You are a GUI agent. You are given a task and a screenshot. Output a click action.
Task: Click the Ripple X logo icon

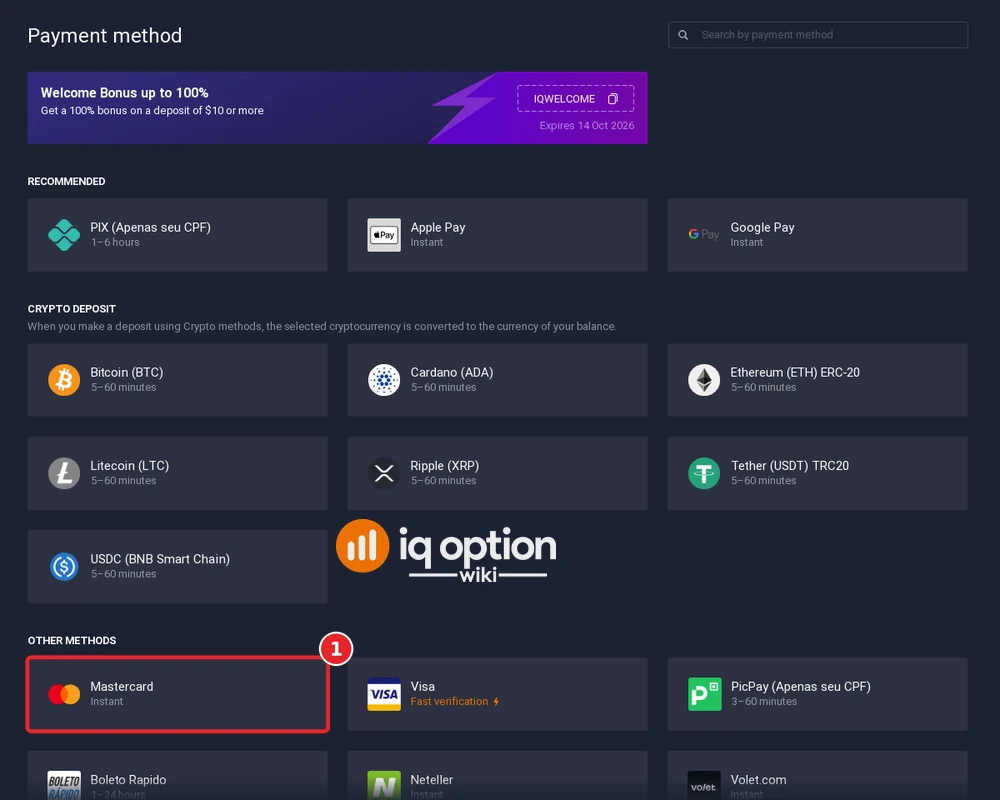(x=384, y=473)
